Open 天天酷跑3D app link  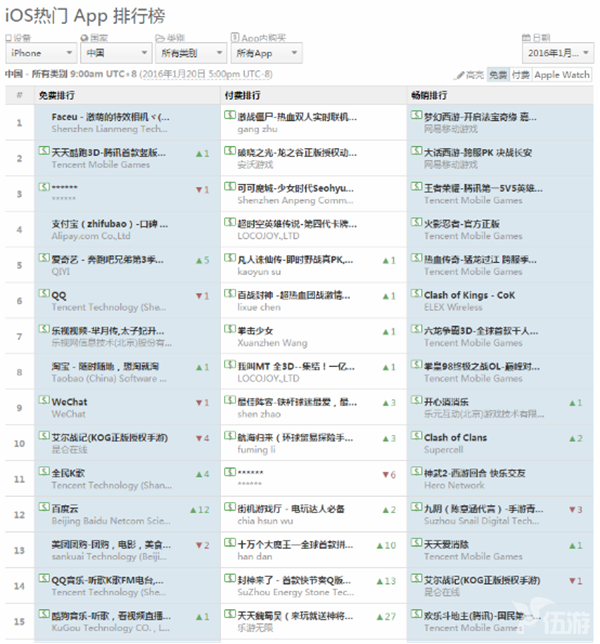[x=108, y=153]
